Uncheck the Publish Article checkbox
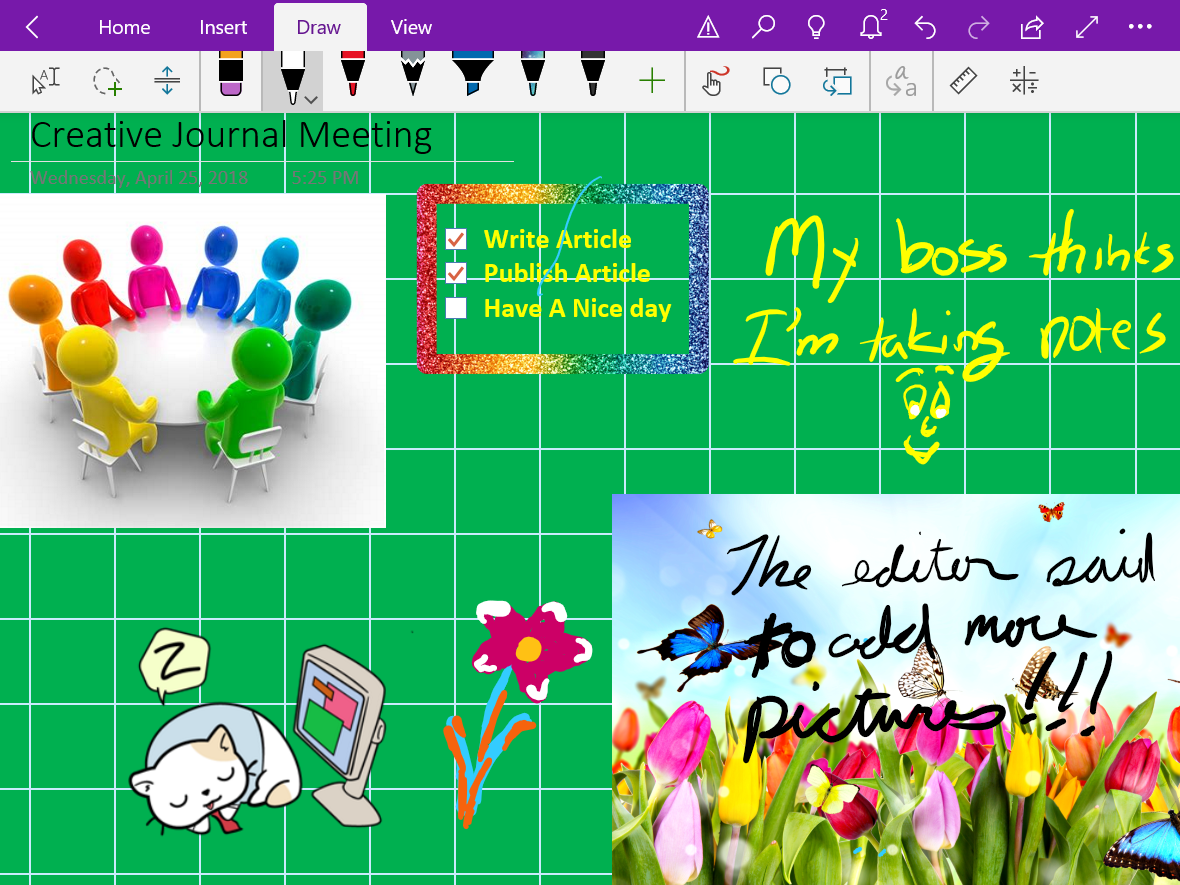The width and height of the screenshot is (1180, 885). (x=456, y=273)
